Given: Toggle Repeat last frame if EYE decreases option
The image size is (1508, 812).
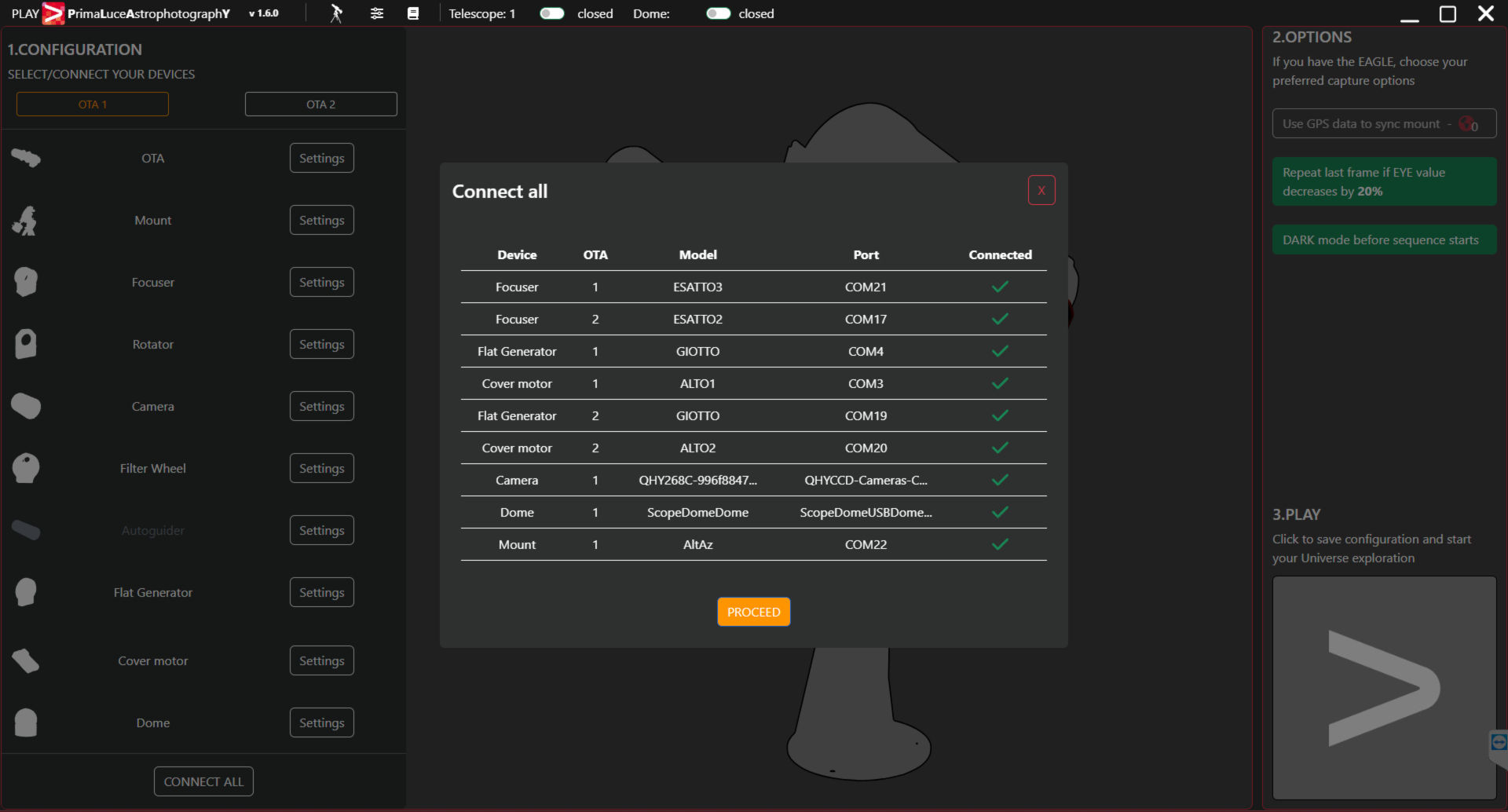Looking at the screenshot, I should click(x=1384, y=181).
